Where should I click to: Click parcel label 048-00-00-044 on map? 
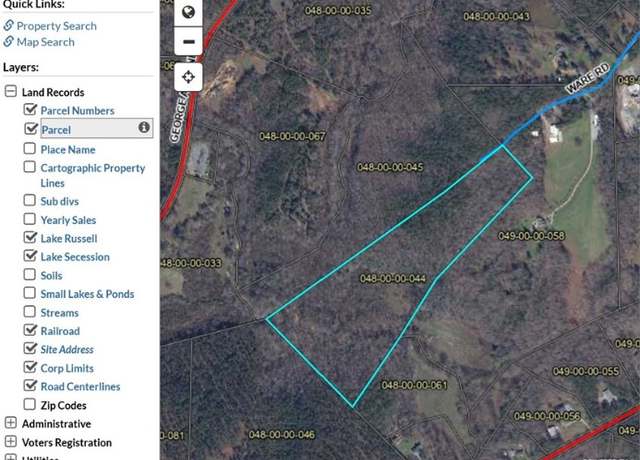tap(393, 278)
